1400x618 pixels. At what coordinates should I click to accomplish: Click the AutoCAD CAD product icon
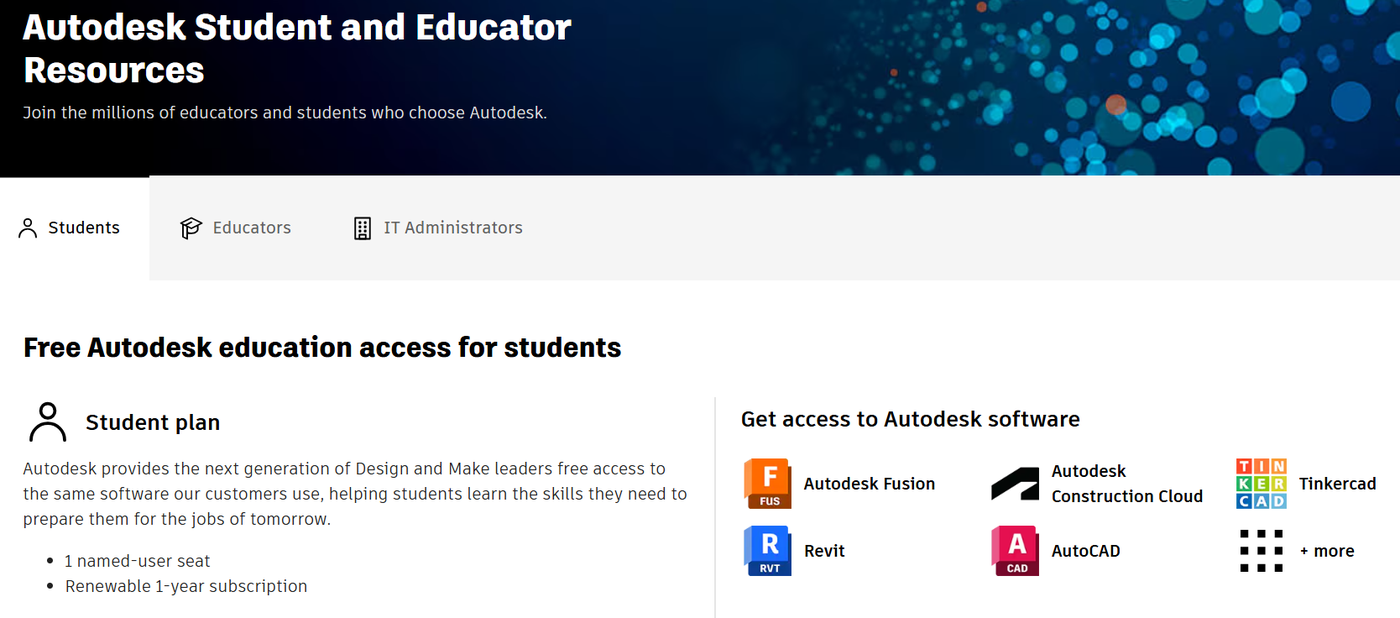[1015, 551]
